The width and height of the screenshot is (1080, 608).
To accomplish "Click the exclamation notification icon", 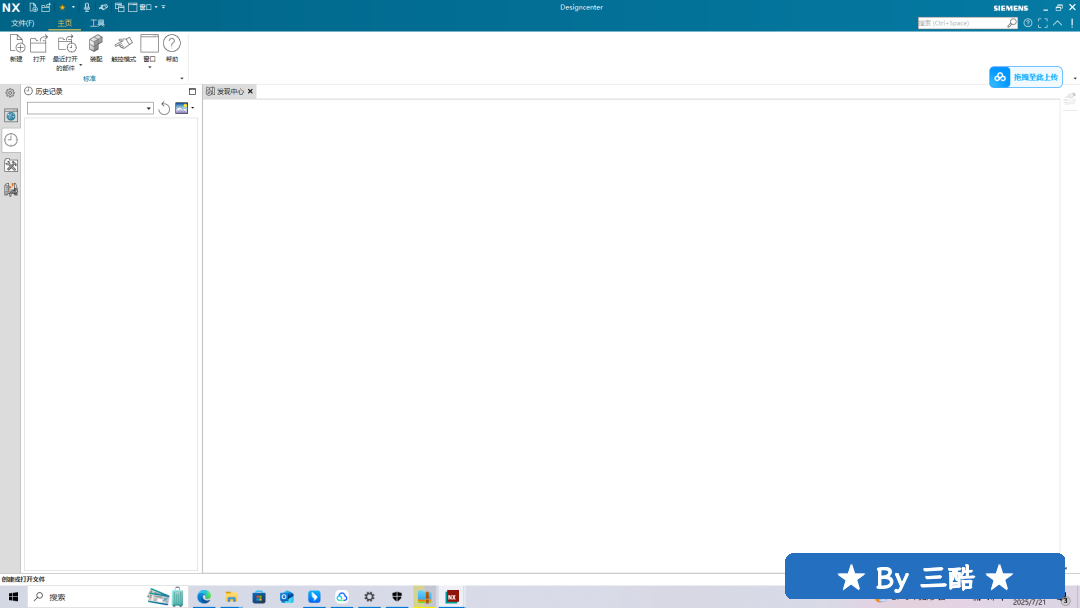I will point(1072,23).
